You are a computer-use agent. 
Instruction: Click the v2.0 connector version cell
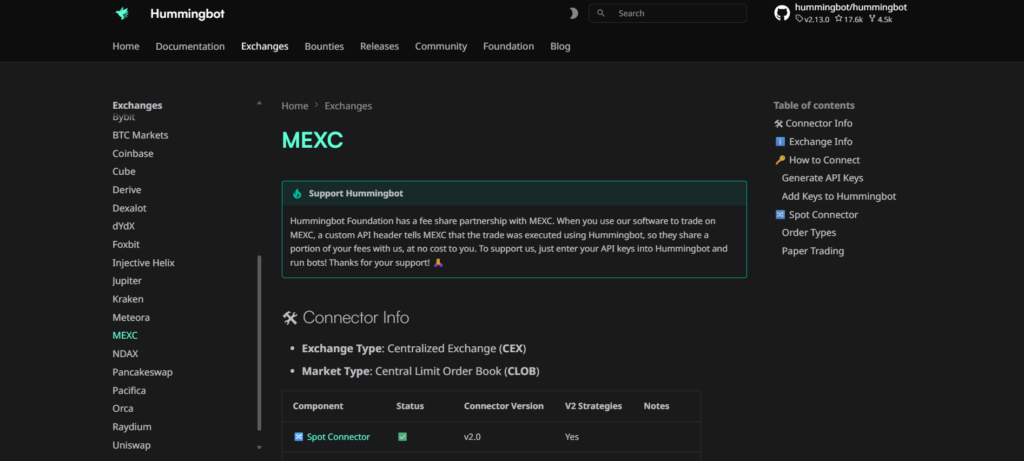[x=472, y=437]
